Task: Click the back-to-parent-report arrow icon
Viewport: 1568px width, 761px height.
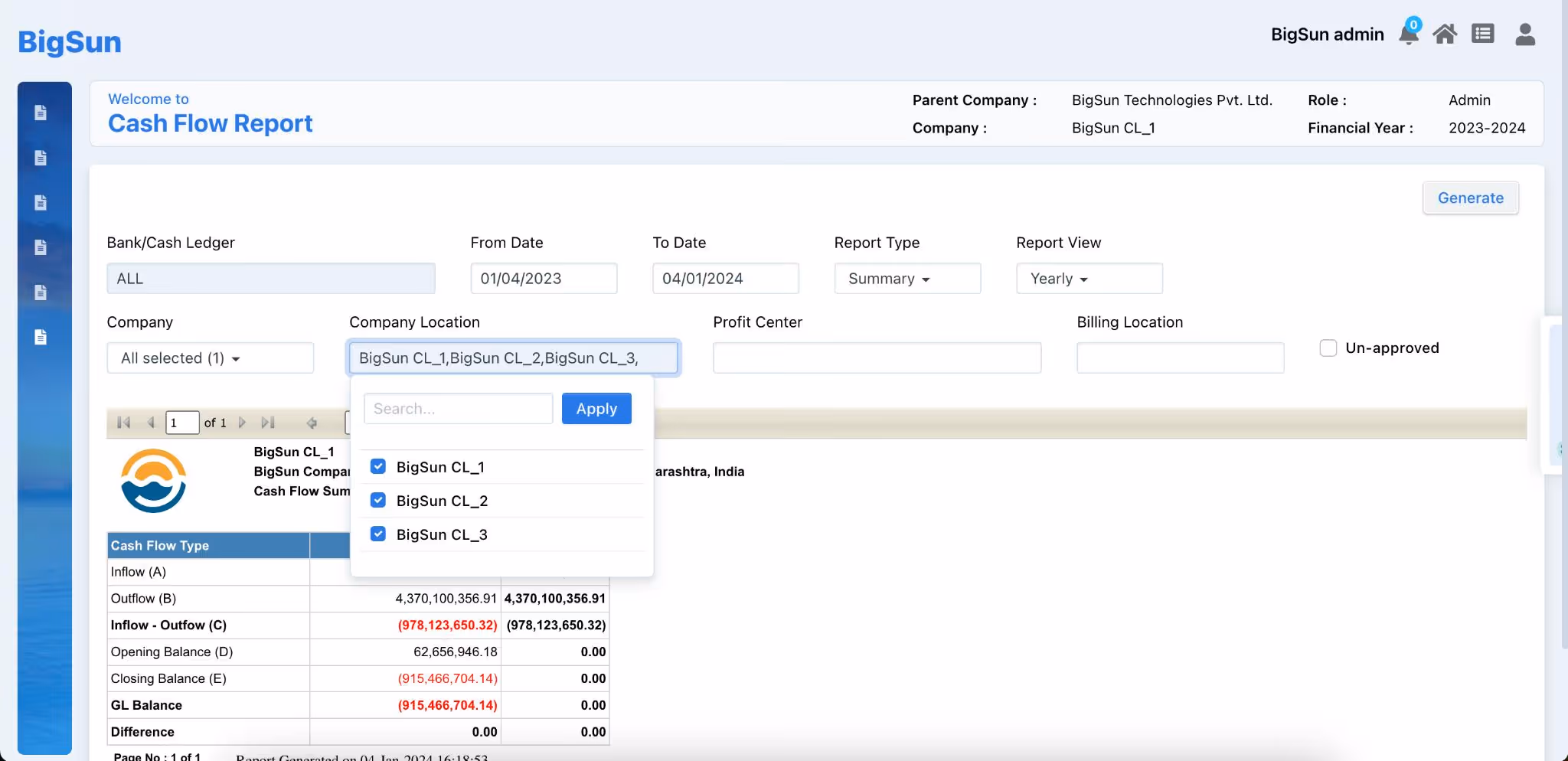Action: [312, 423]
